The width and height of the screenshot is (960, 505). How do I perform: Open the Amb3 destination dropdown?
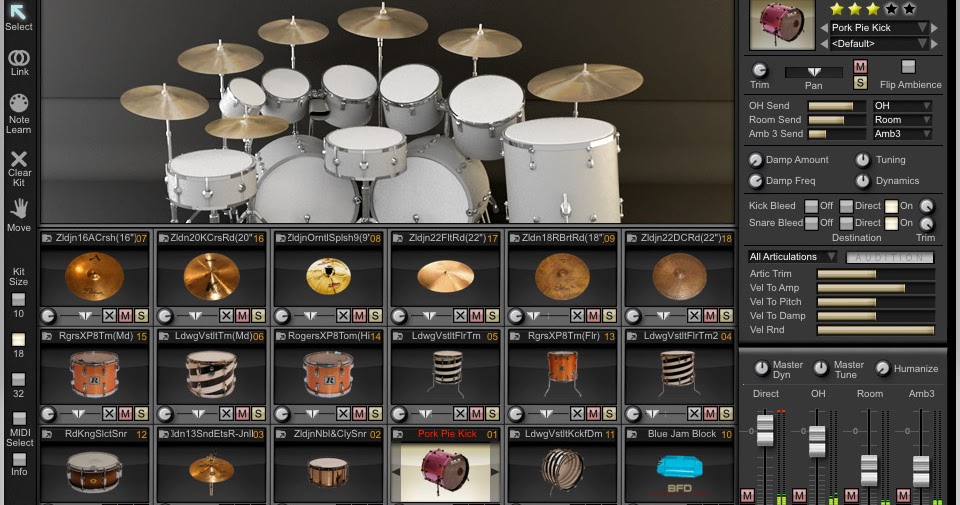tap(902, 133)
